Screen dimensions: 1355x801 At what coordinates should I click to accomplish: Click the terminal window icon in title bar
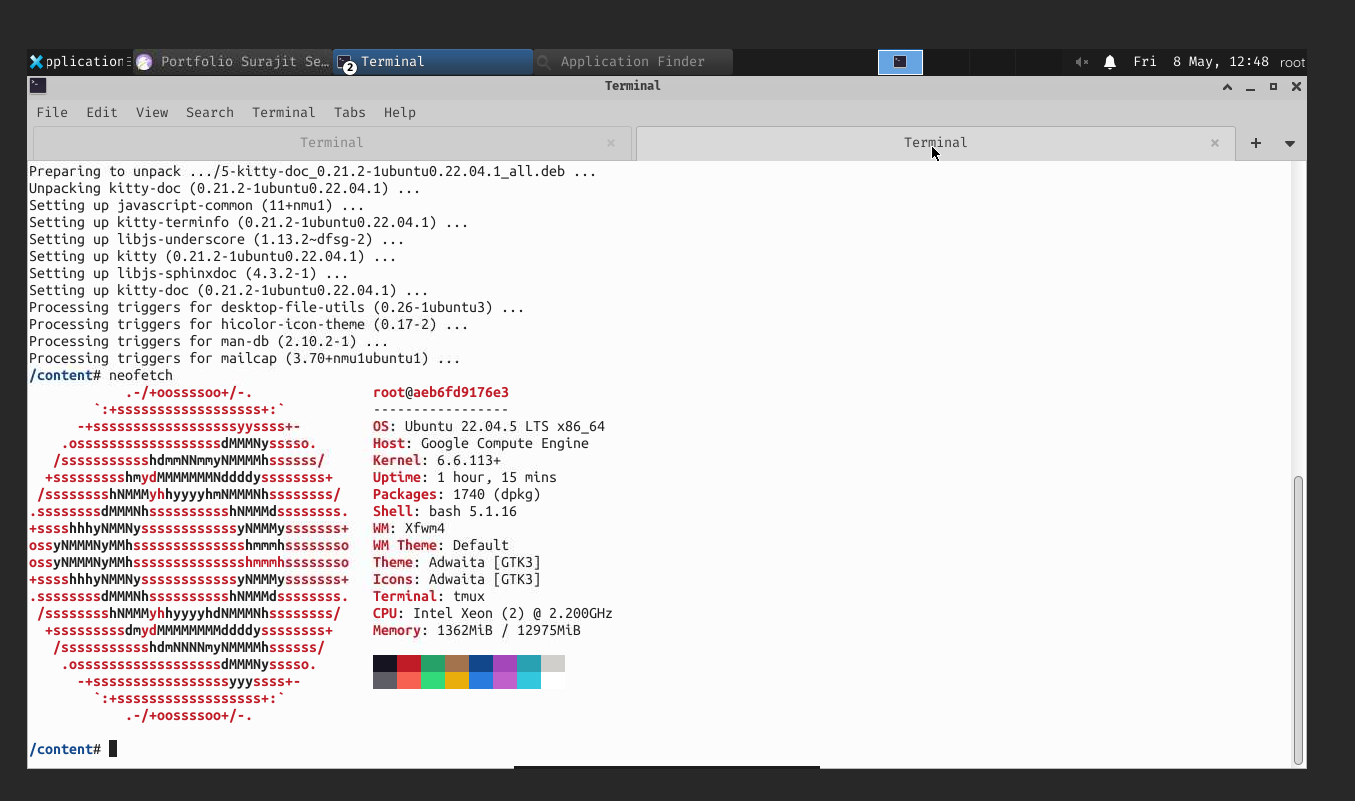37,85
